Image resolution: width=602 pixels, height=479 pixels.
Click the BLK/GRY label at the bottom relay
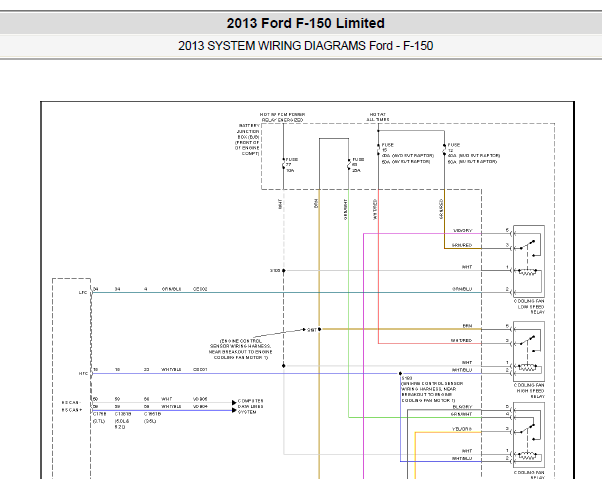coord(463,407)
